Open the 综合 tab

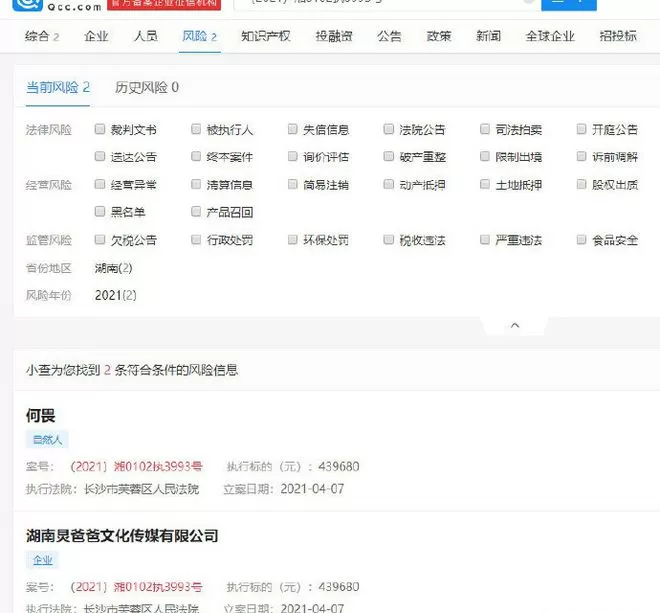coord(42,36)
